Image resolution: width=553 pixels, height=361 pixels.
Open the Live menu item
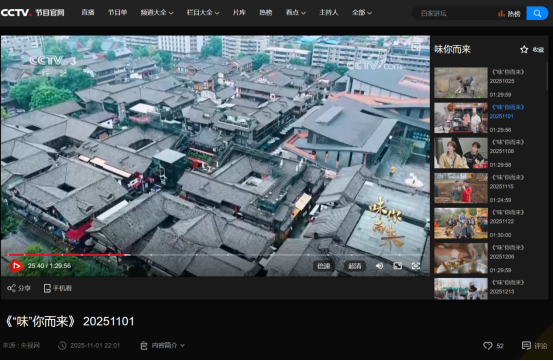tap(88, 13)
